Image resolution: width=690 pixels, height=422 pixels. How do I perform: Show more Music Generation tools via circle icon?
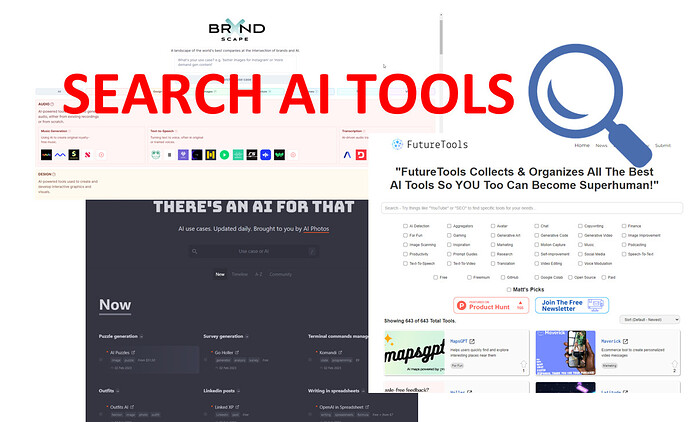[x=101, y=155]
